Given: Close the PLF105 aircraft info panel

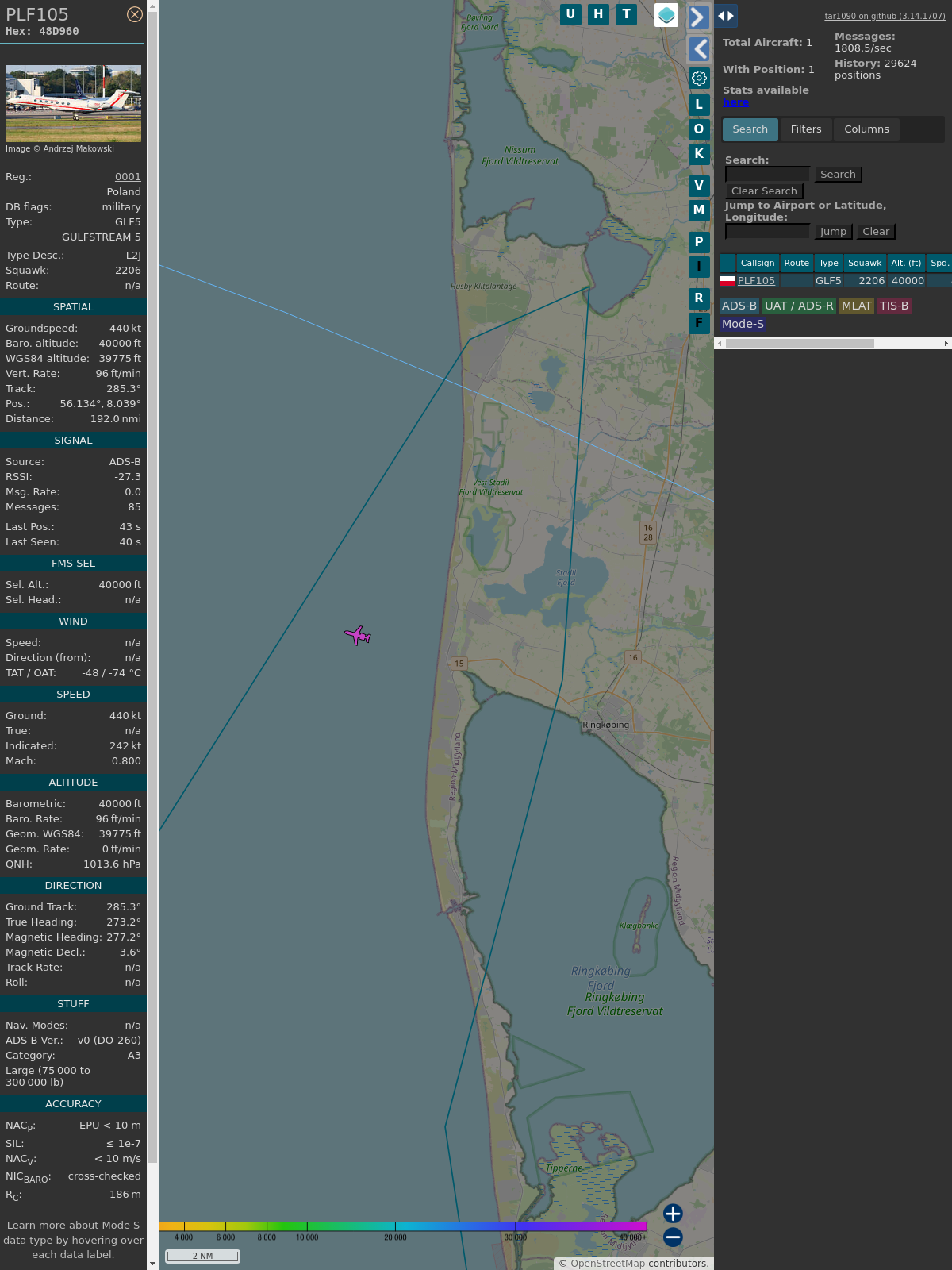Looking at the screenshot, I should 135,14.
